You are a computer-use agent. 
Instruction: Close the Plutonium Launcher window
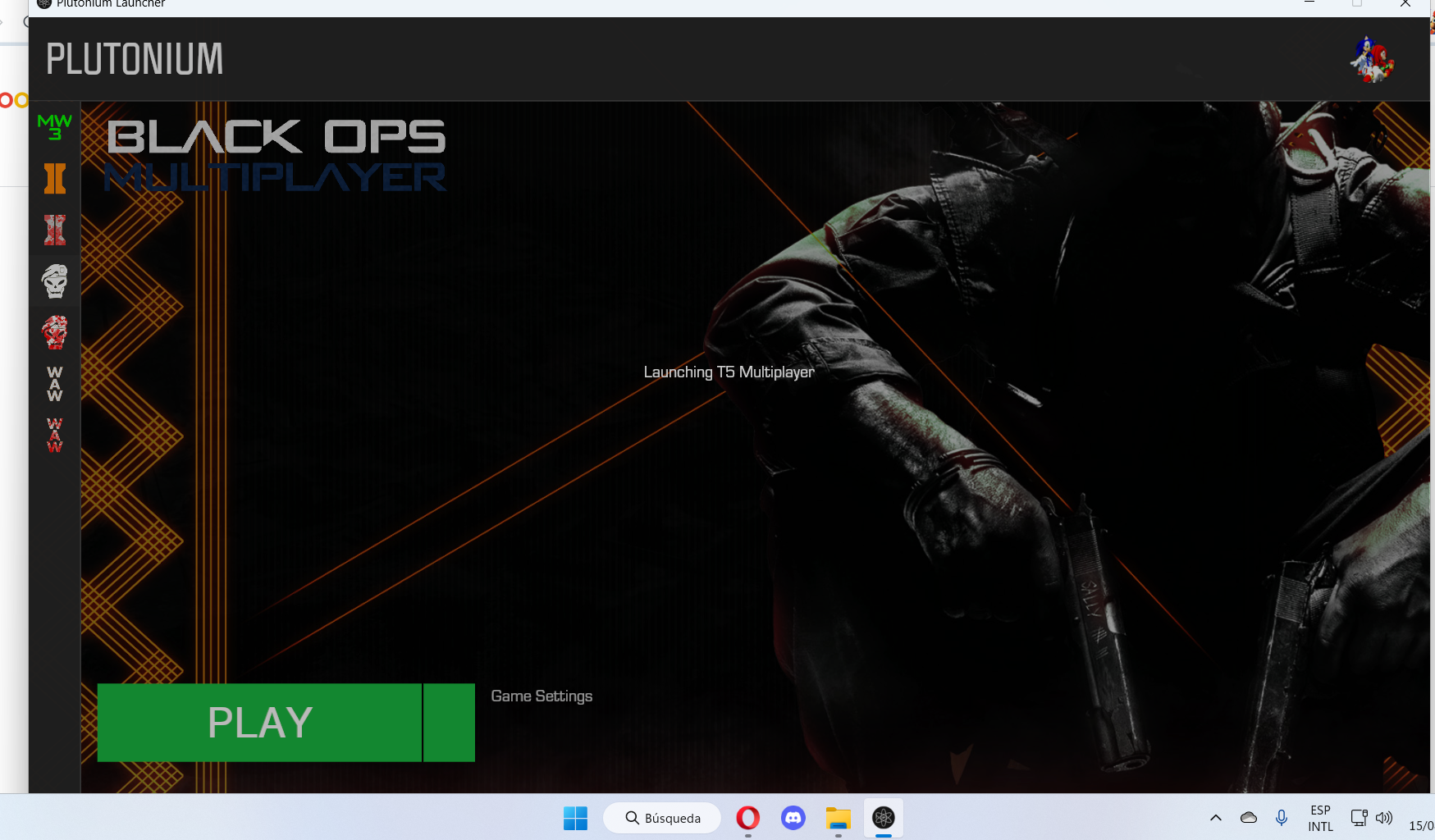(x=1405, y=4)
